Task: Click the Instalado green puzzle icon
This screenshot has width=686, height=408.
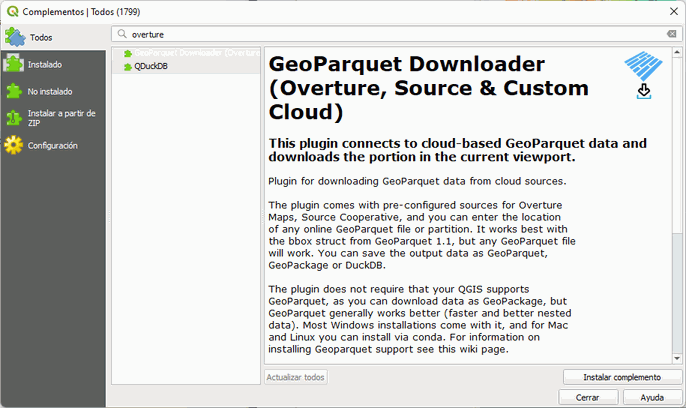Action: click(x=14, y=64)
